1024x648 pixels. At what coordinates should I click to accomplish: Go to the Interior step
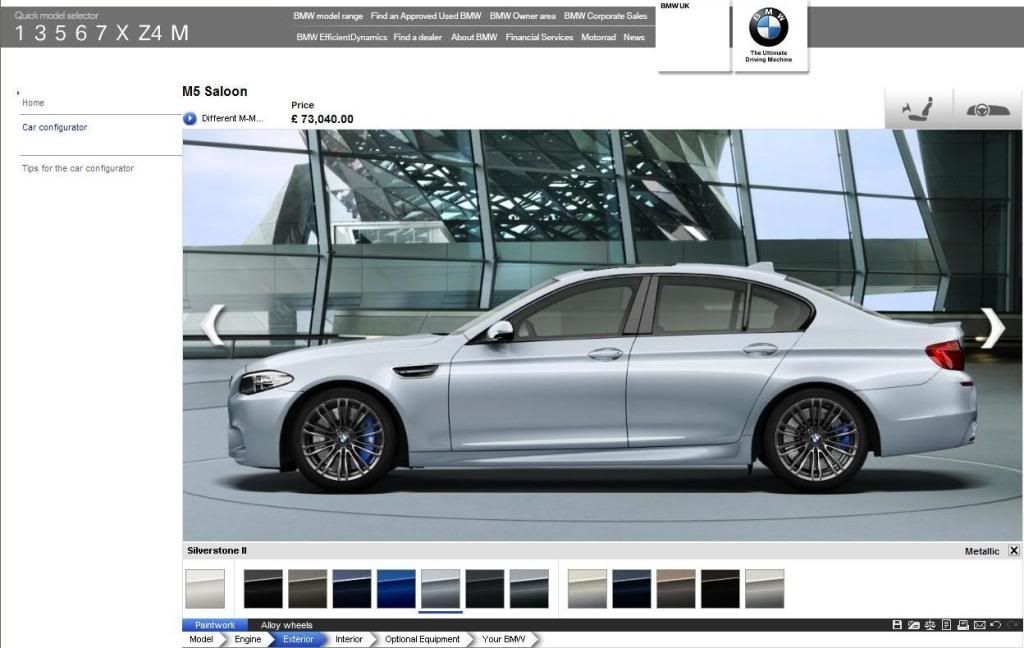[349, 640]
